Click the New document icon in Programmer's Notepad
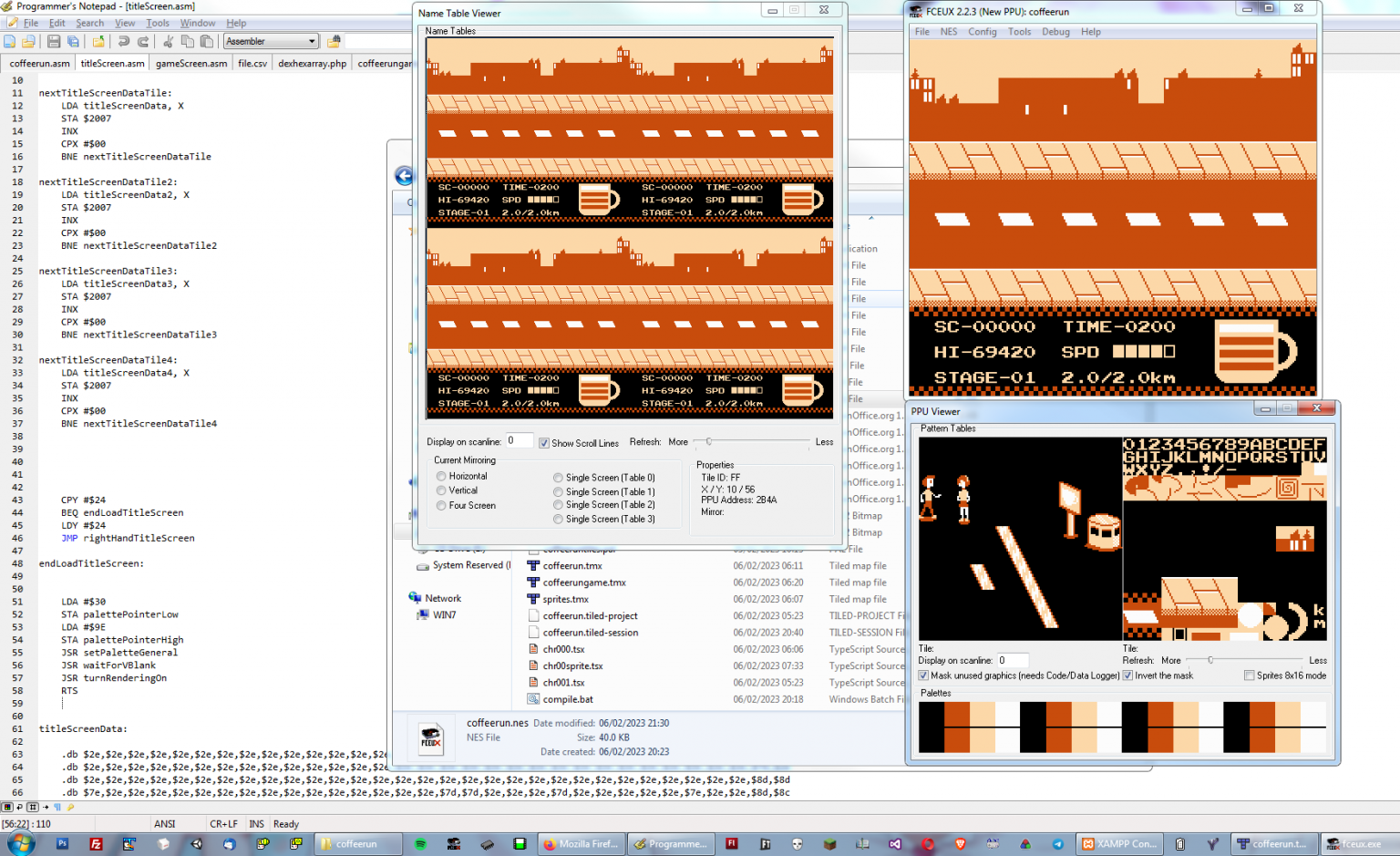Screen dimensions: 1400x856 pyautogui.click(x=10, y=41)
